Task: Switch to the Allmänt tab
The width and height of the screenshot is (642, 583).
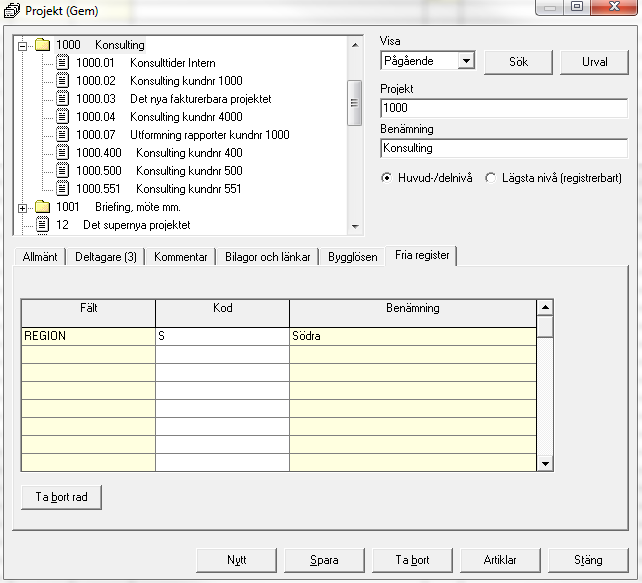Action: (40, 257)
